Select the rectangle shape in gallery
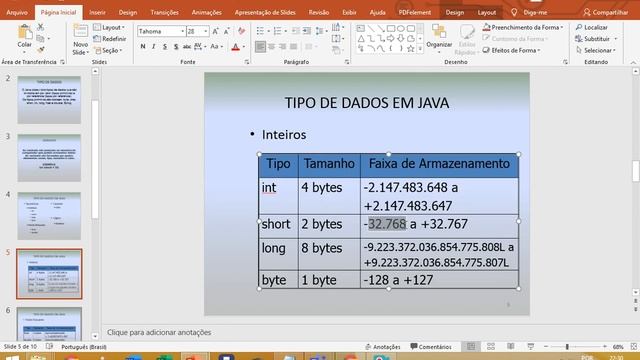The width and height of the screenshot is (640, 360). pos(391,29)
